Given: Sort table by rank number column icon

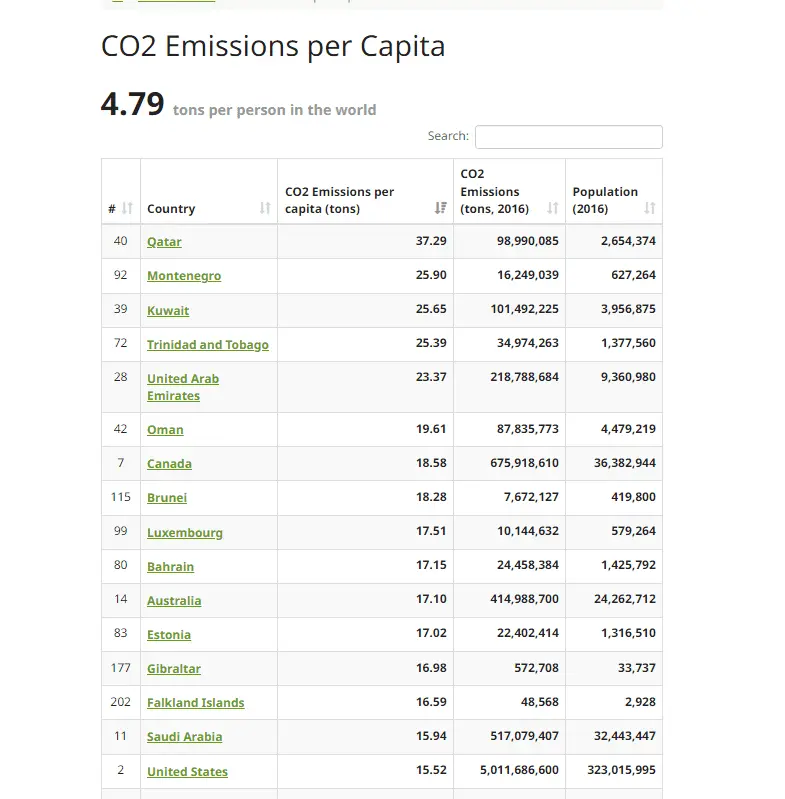Looking at the screenshot, I should 127,209.
